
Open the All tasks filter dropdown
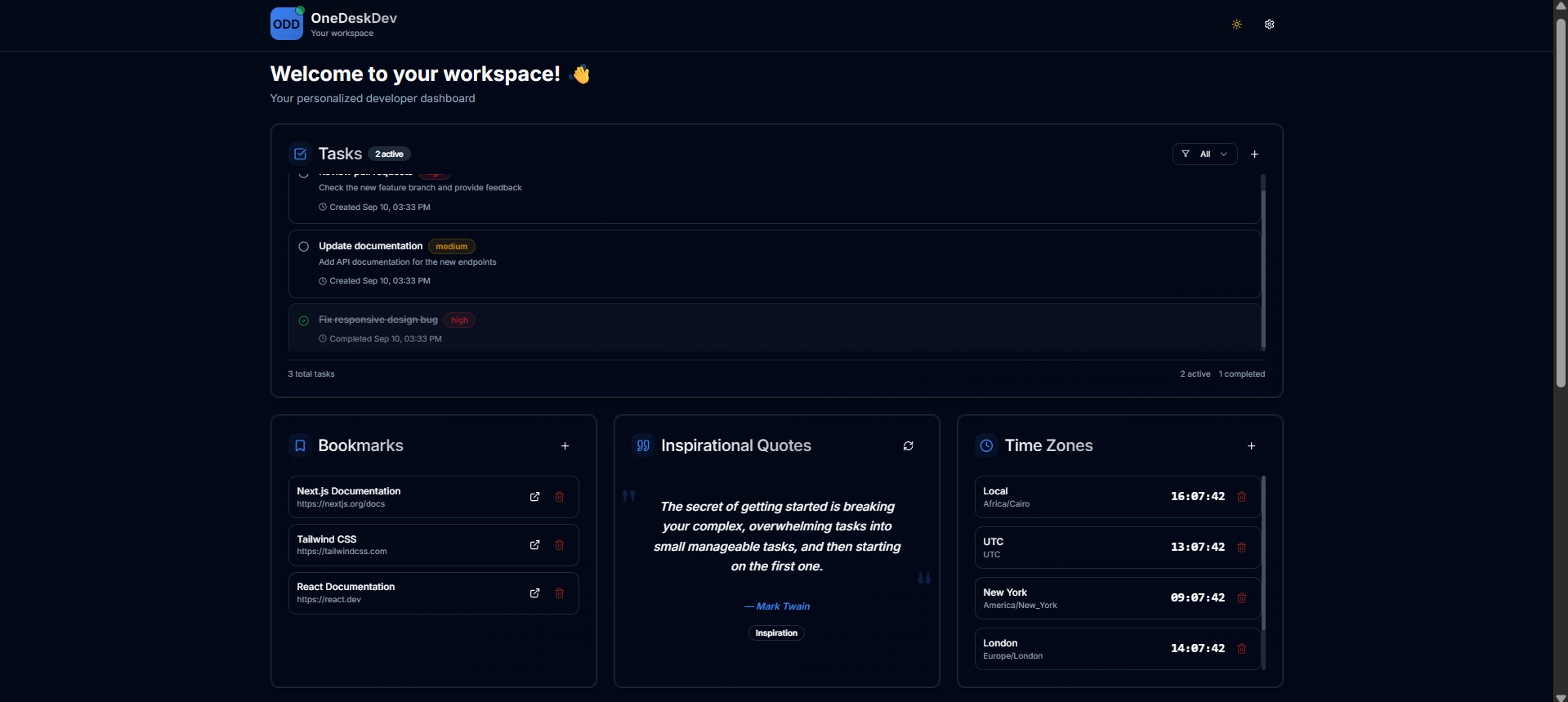(x=1204, y=154)
